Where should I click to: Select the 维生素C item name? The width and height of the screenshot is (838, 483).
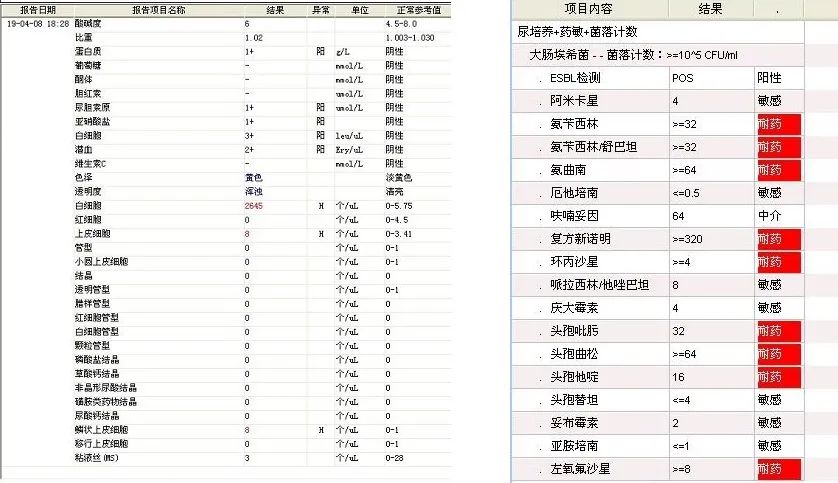coord(90,163)
